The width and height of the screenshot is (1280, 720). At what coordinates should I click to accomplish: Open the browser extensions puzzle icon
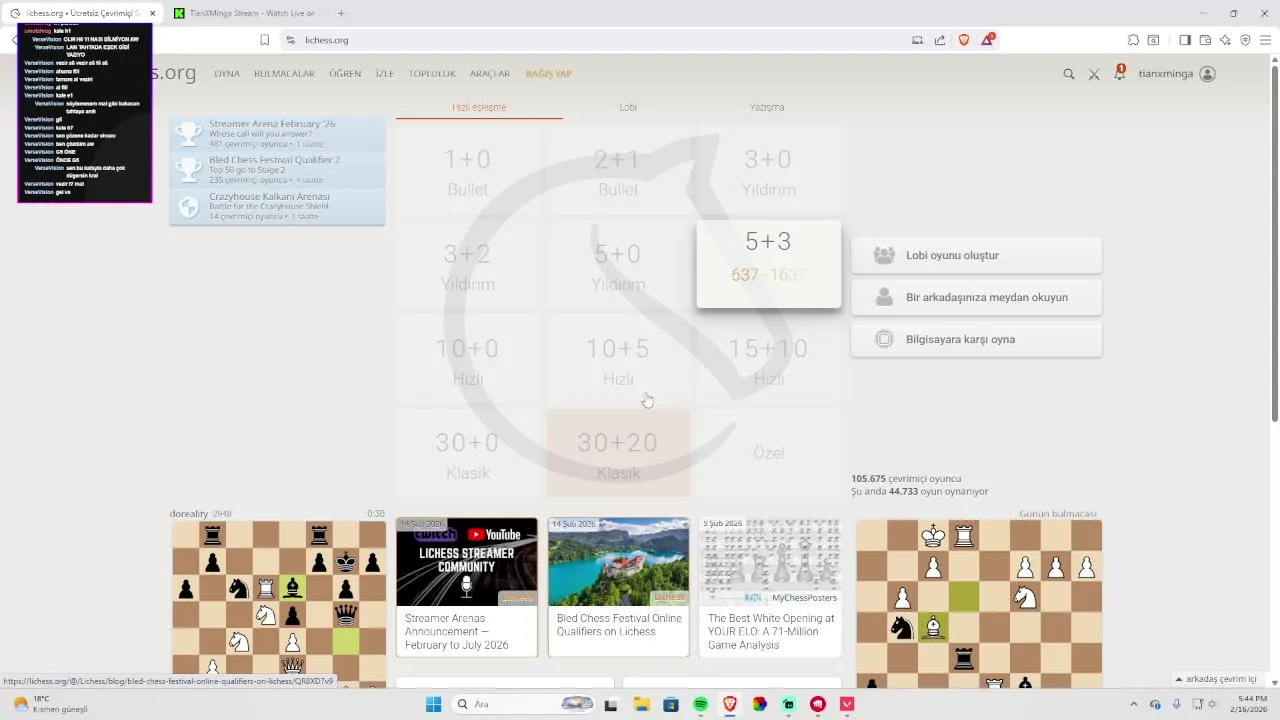click(x=1133, y=40)
